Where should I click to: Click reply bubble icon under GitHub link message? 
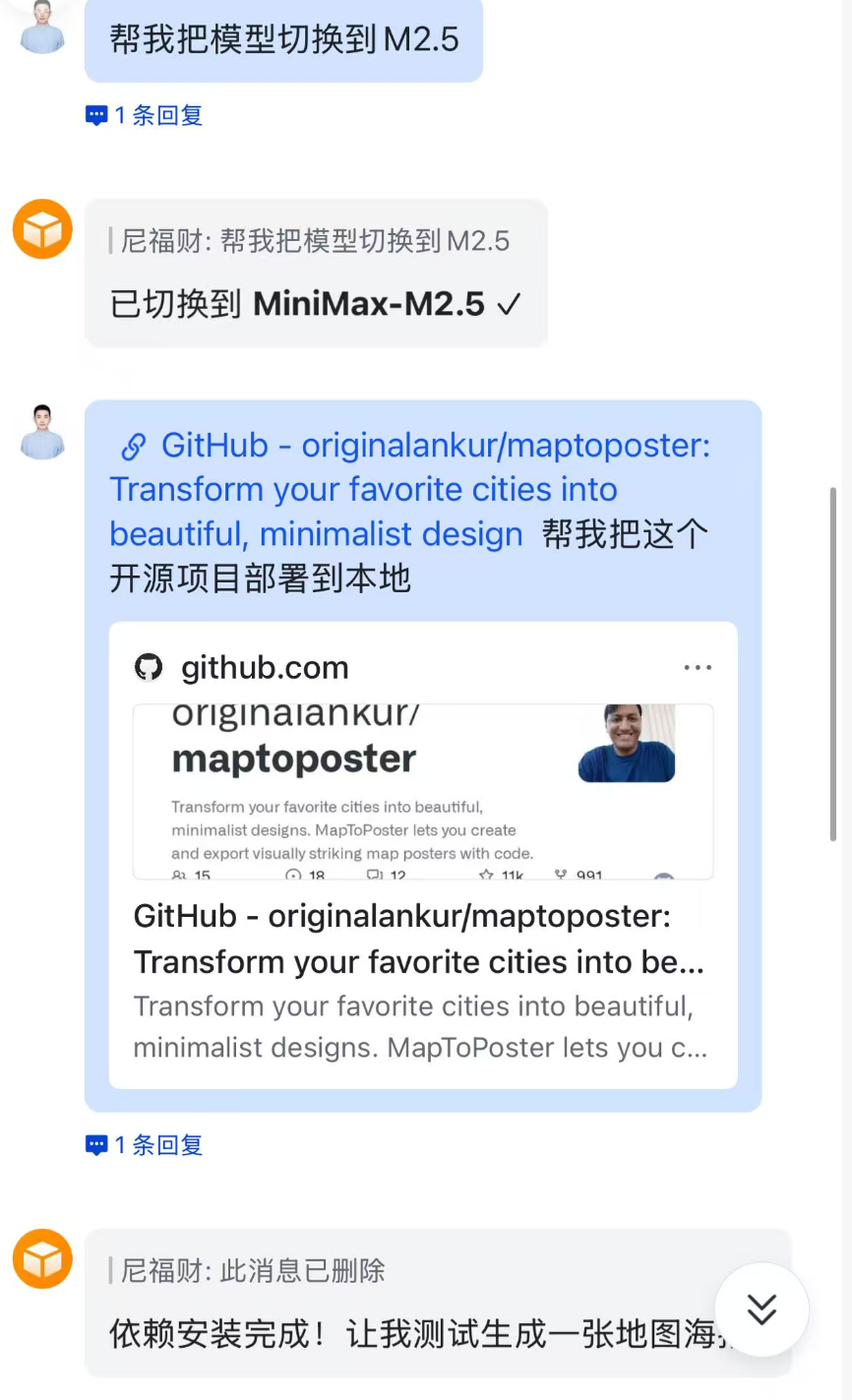click(96, 1145)
